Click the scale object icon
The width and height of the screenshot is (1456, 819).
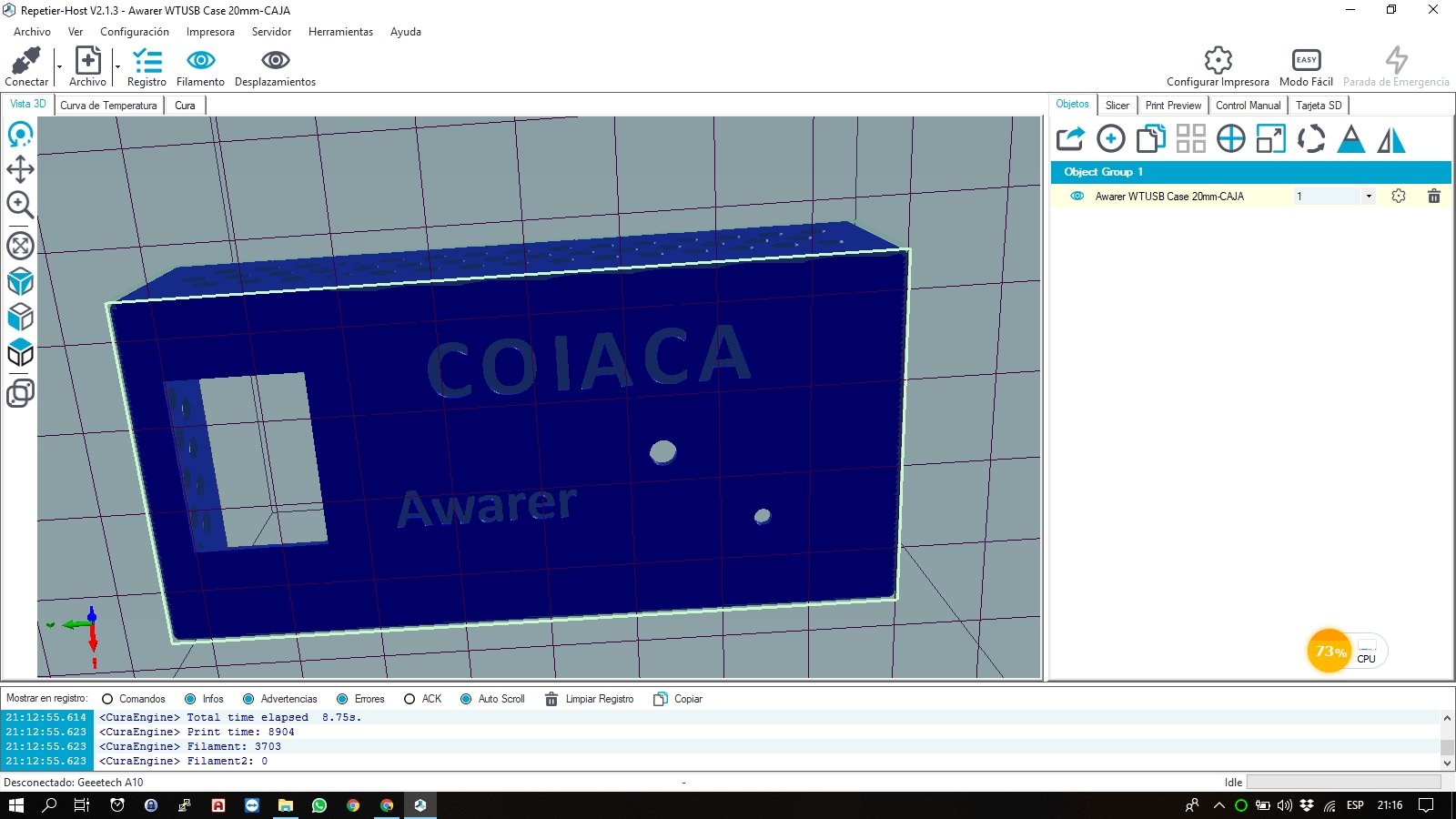[1270, 139]
